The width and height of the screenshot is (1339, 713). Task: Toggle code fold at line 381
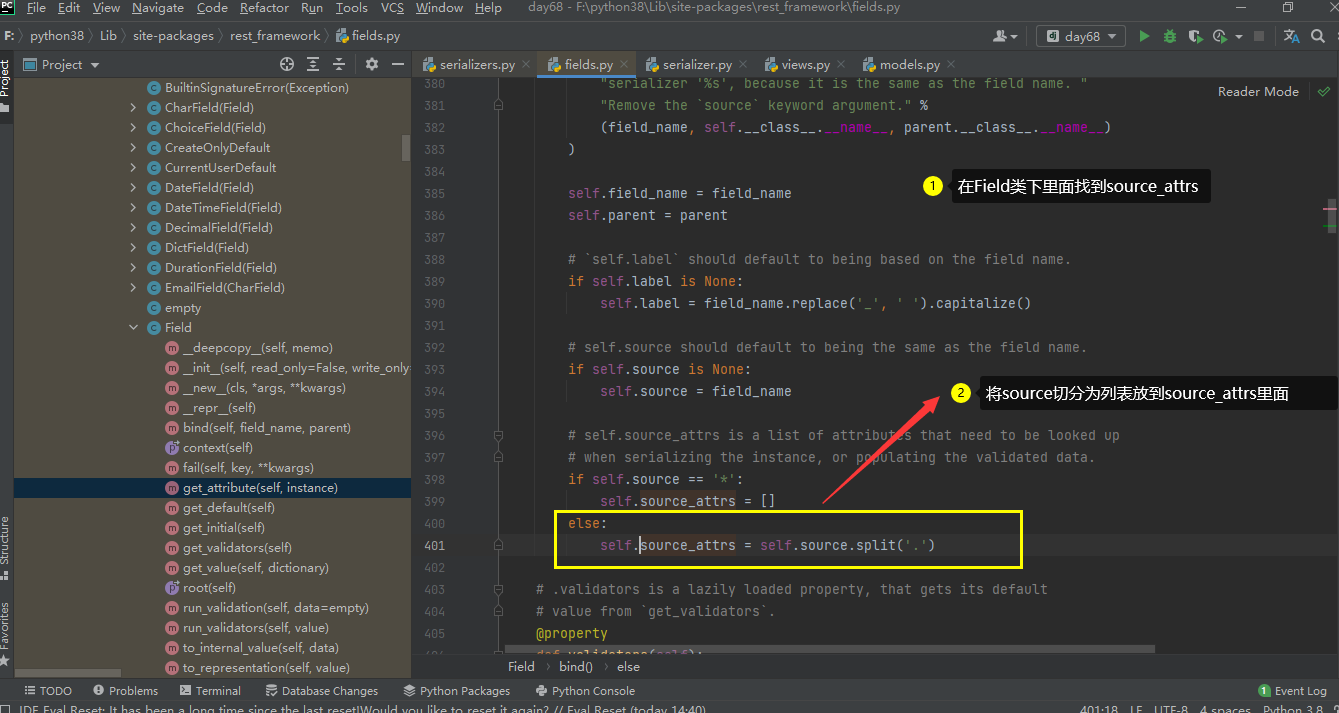(499, 105)
